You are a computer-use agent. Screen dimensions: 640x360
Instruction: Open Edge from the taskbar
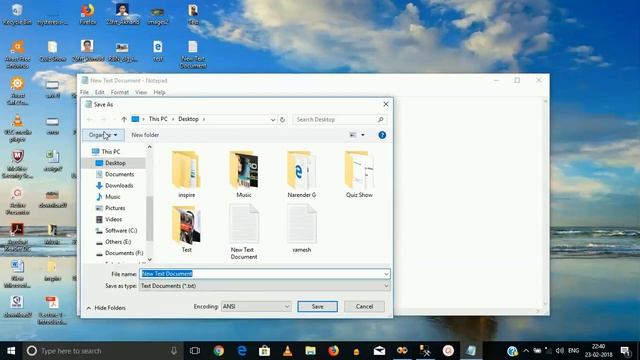click(242, 351)
